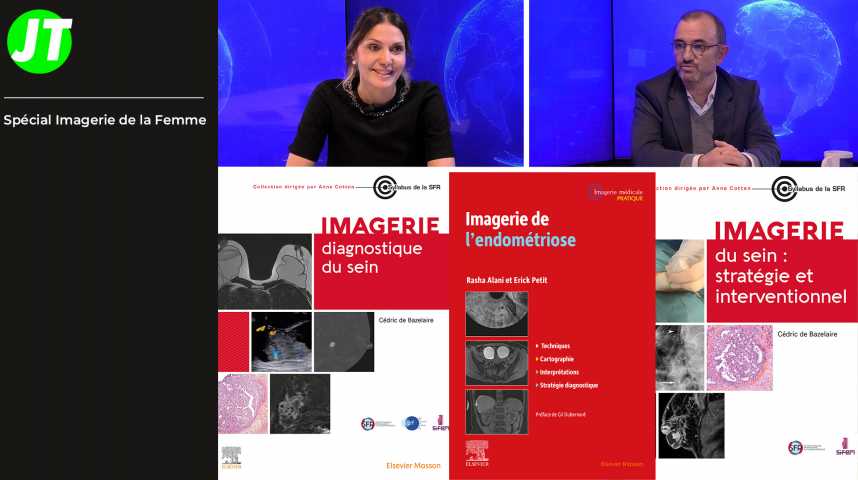858x480 pixels.
Task: Select the female presenter video feed
Action: (x=370, y=83)
